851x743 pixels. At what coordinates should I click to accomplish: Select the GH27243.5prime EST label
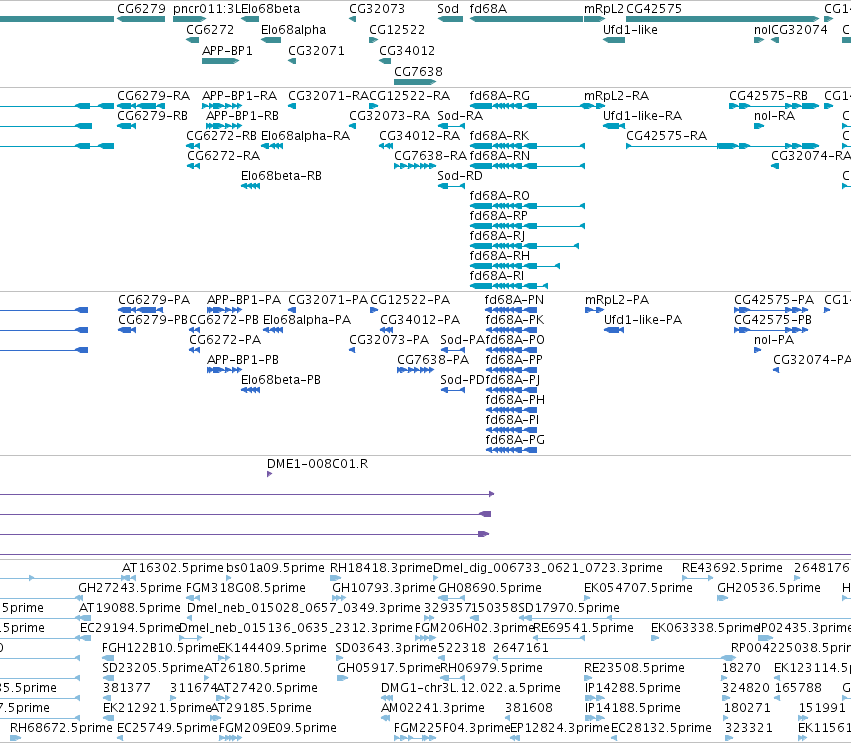(x=130, y=588)
